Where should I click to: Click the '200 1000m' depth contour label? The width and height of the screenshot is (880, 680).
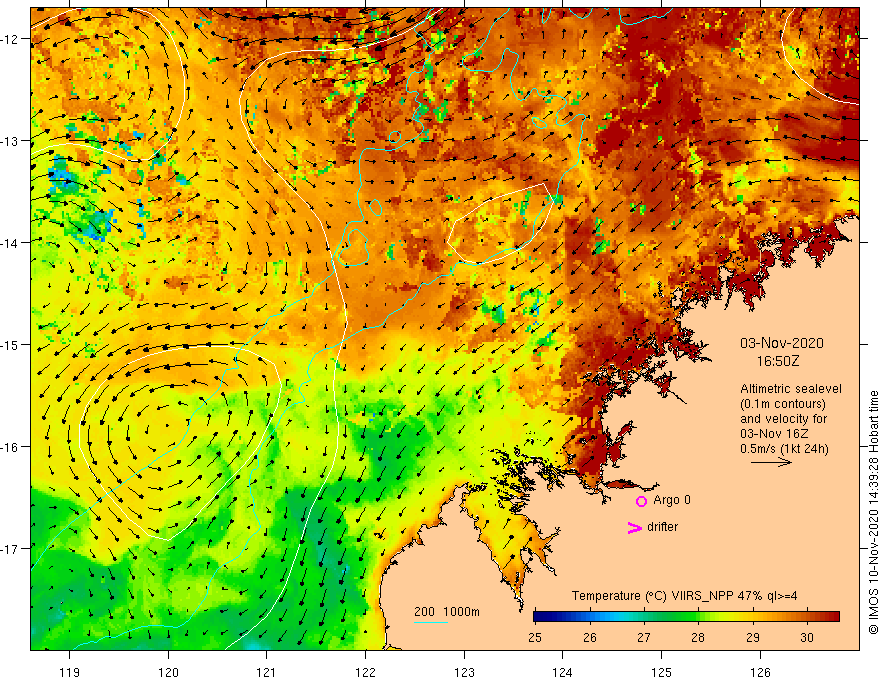tap(447, 612)
